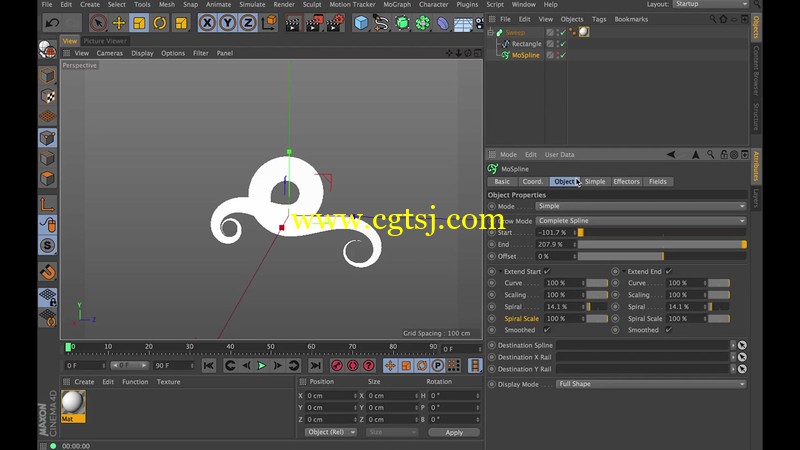Open the Simple tab
800x450 pixels.
pos(595,182)
